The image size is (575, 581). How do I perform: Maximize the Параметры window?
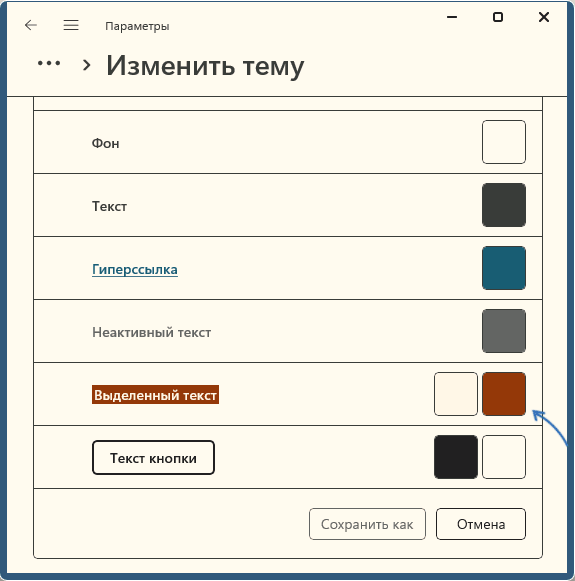[x=498, y=17]
